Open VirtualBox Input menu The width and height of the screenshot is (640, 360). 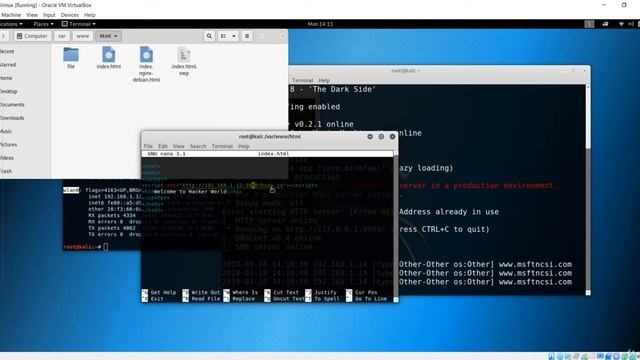[49, 15]
